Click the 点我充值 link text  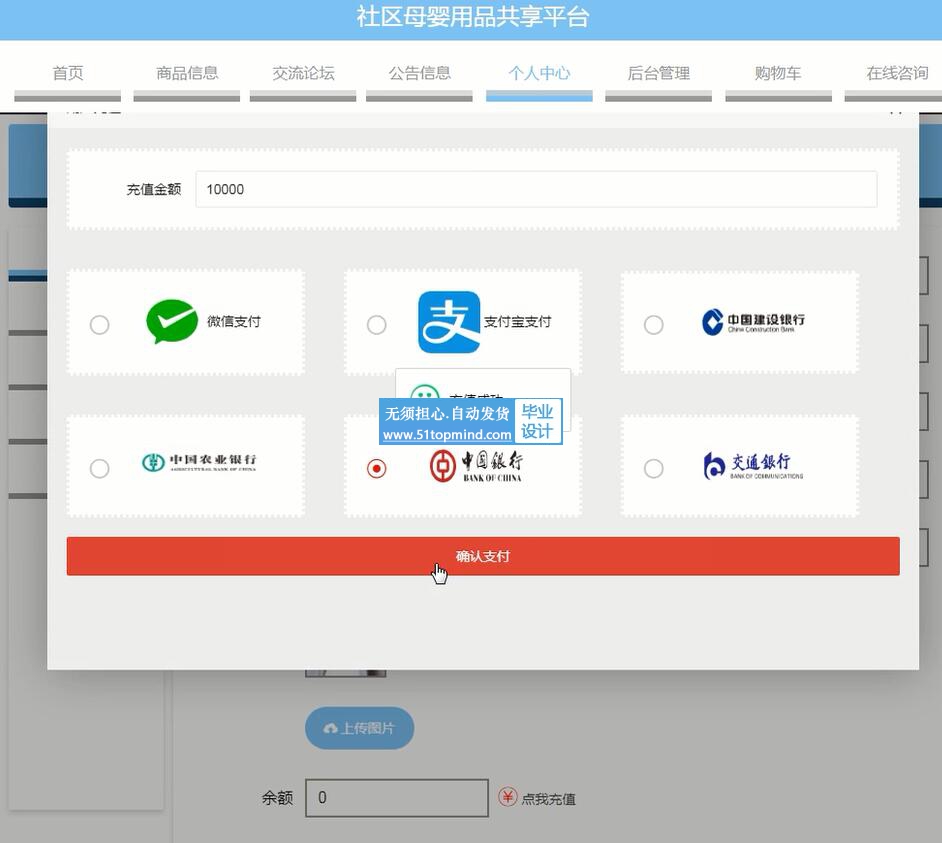pos(548,799)
